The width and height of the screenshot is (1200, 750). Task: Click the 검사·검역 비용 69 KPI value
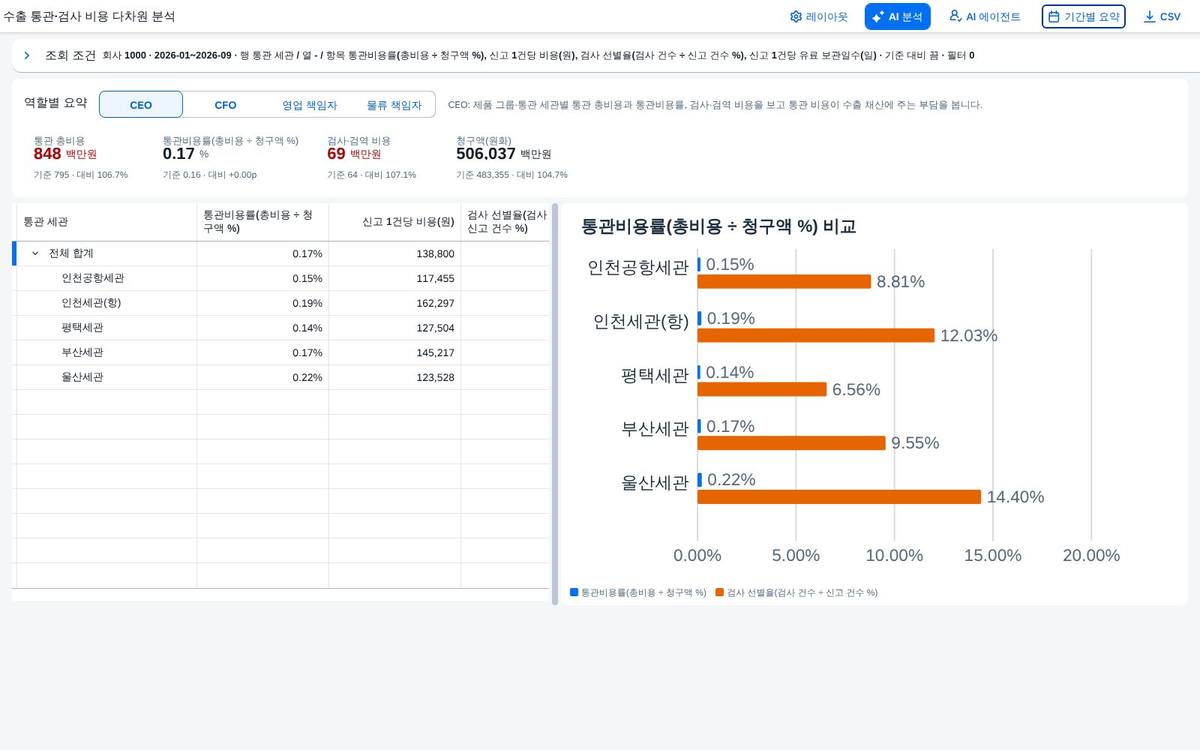point(336,154)
